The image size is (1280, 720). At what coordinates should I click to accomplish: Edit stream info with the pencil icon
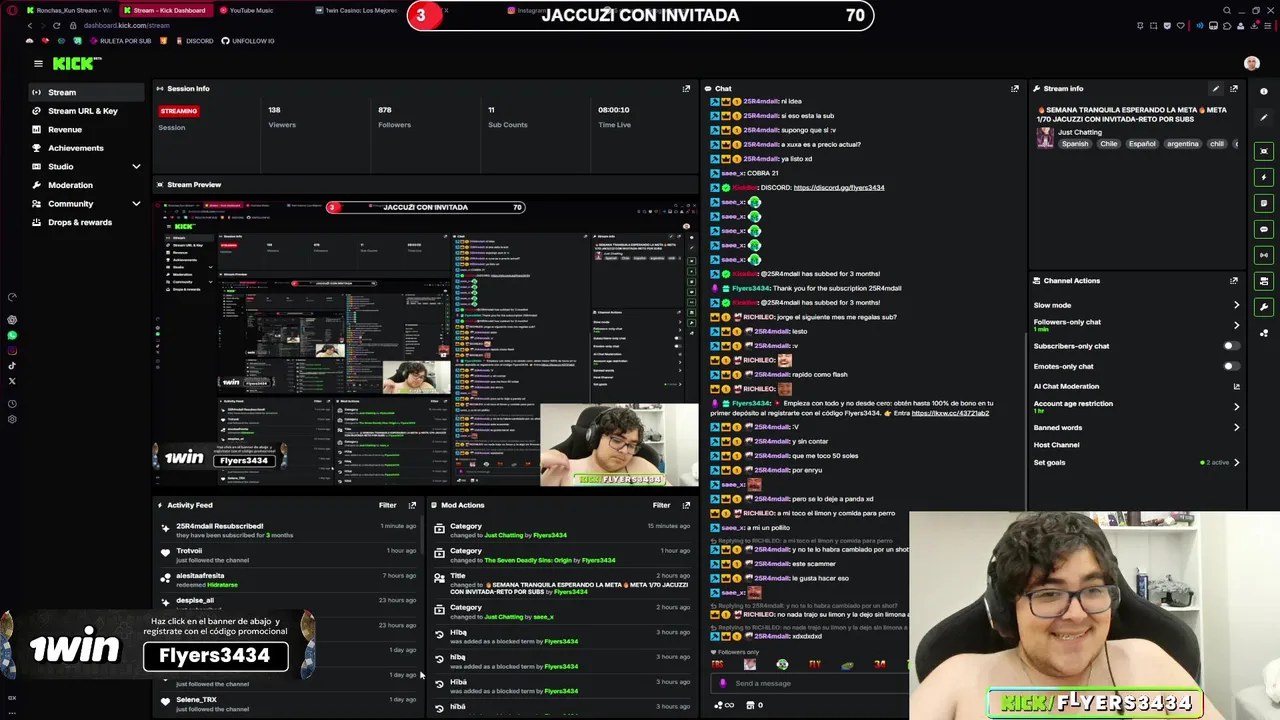coord(1216,88)
